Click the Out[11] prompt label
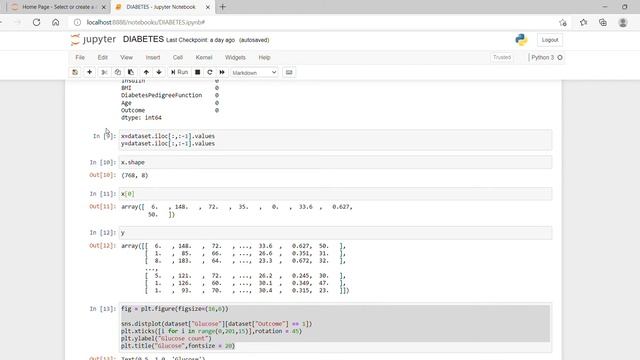This screenshot has width=640, height=360. pos(103,207)
